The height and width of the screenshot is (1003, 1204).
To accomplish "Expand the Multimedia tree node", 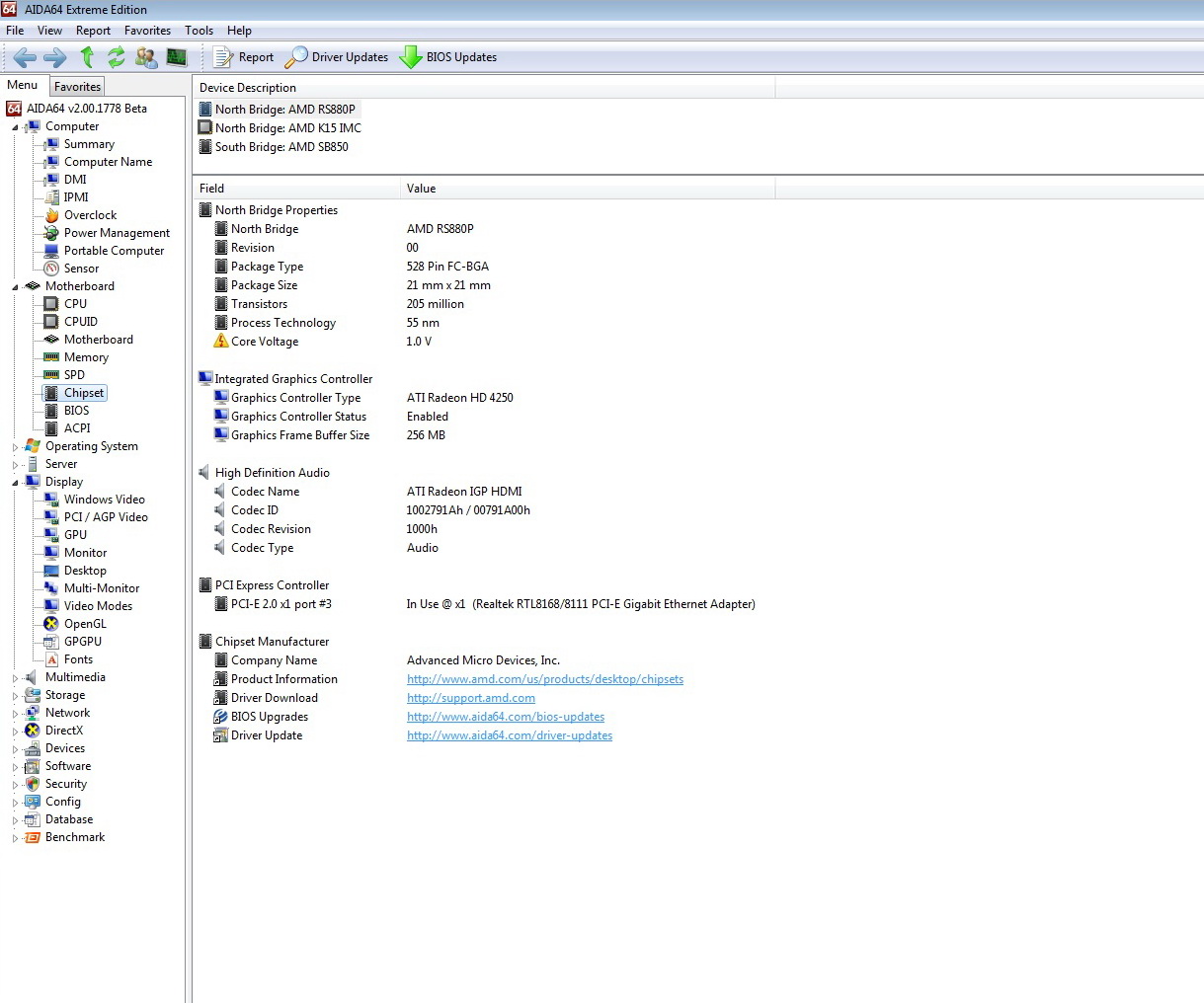I will click(15, 678).
